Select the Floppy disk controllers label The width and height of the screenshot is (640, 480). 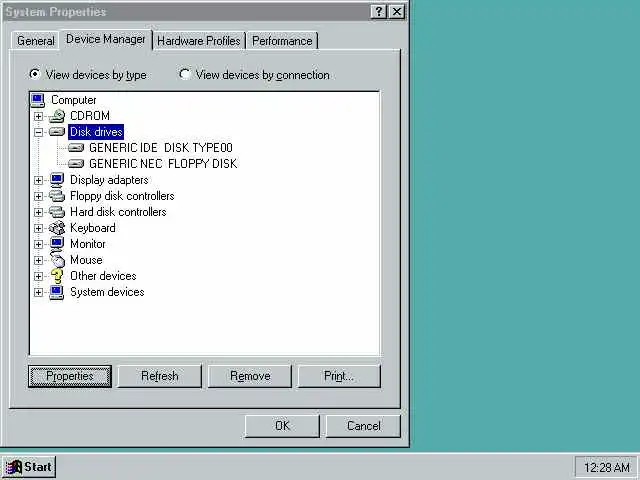pyautogui.click(x=122, y=196)
